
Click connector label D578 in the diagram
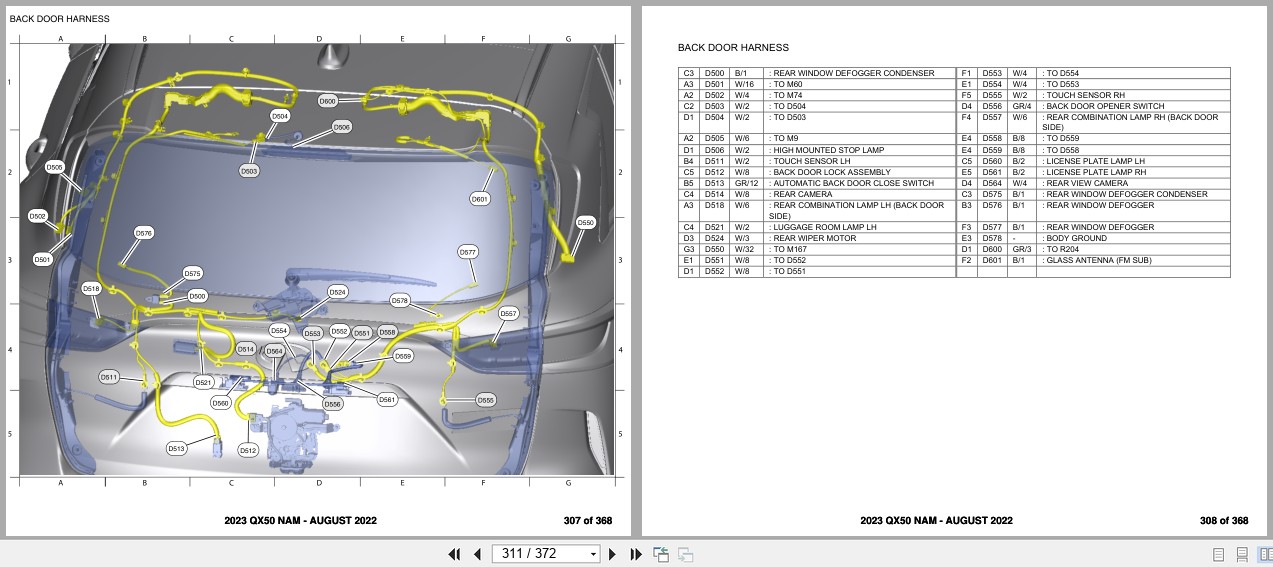point(400,300)
